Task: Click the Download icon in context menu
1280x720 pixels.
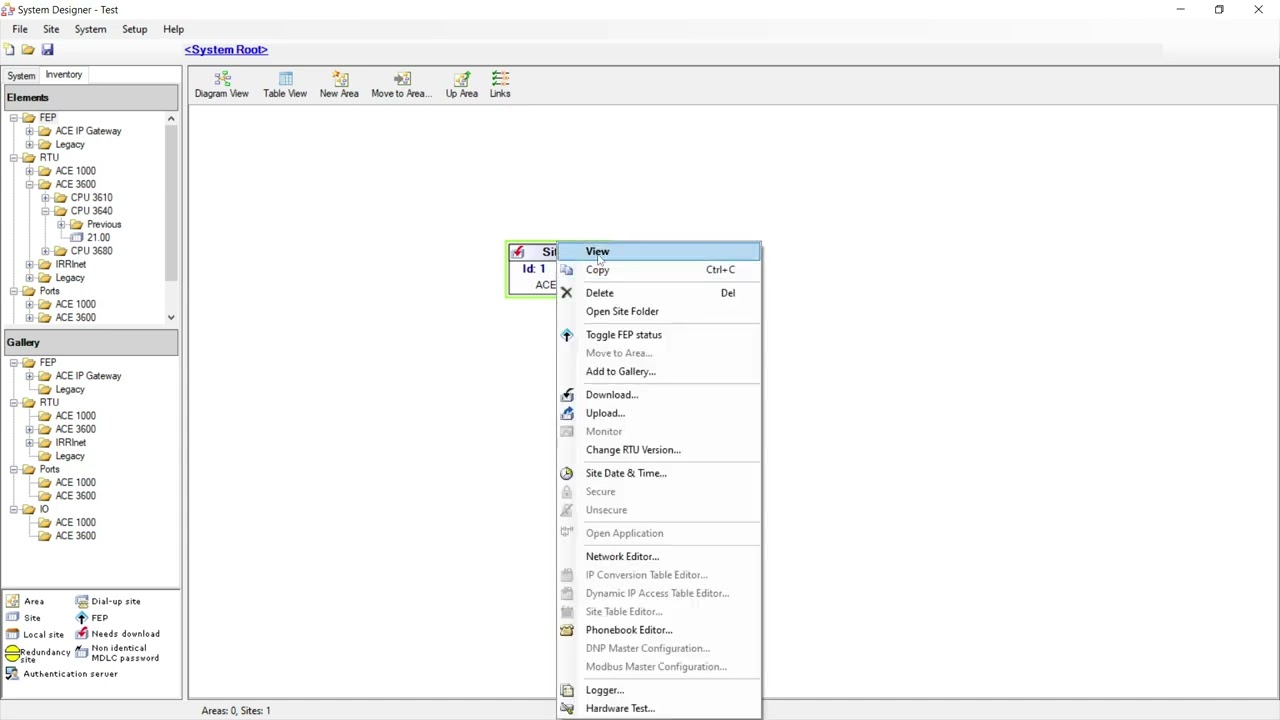Action: coord(567,395)
